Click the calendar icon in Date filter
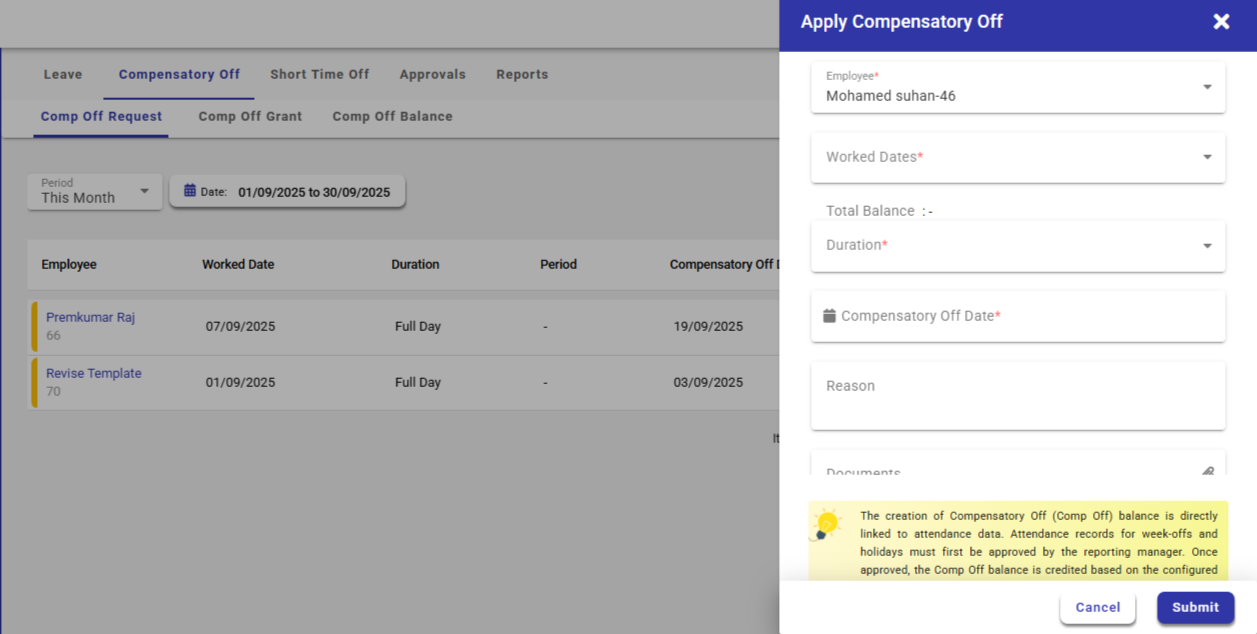The image size is (1257, 634). click(190, 191)
